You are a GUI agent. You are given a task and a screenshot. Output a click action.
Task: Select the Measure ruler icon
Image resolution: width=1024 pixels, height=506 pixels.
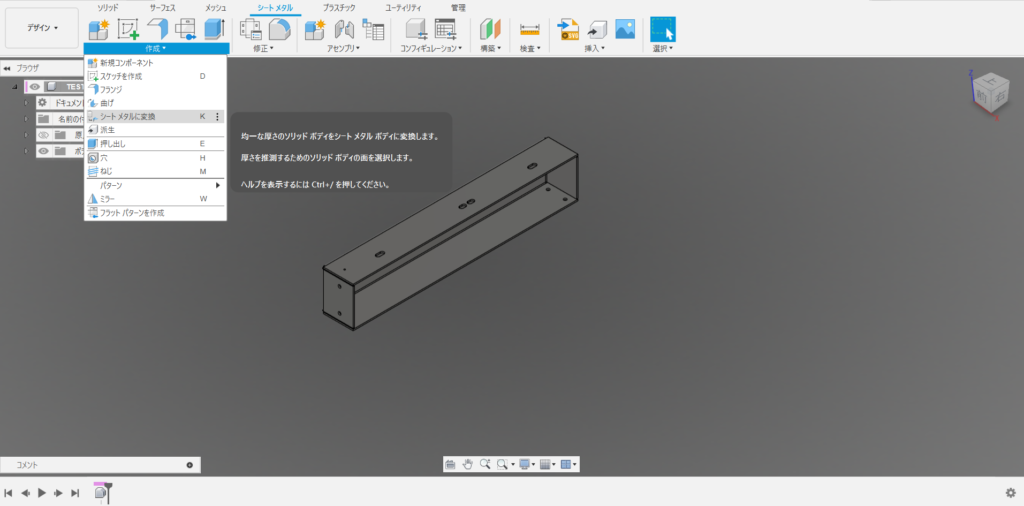point(530,29)
